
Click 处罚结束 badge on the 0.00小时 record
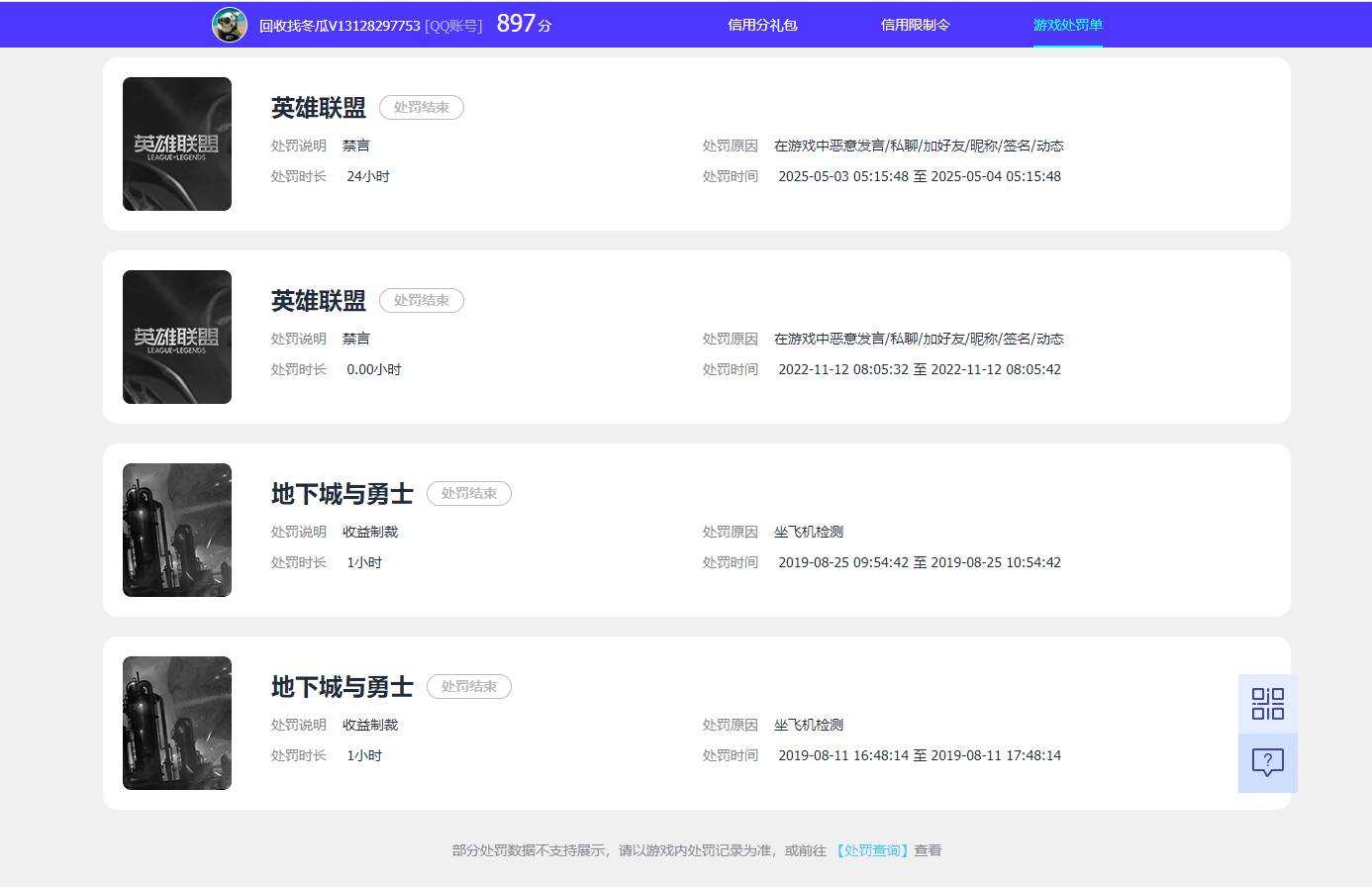[422, 300]
